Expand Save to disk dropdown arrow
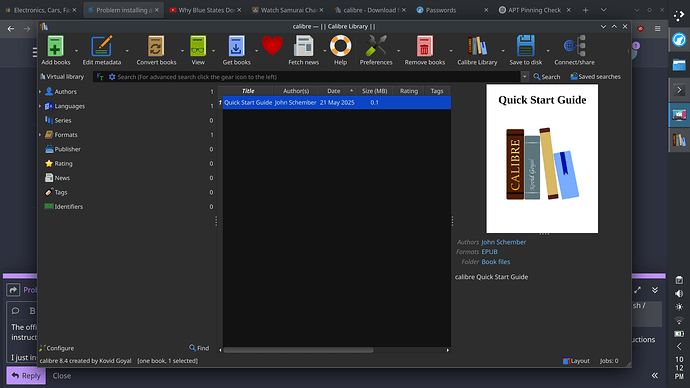The image size is (690, 388). (x=548, y=51)
